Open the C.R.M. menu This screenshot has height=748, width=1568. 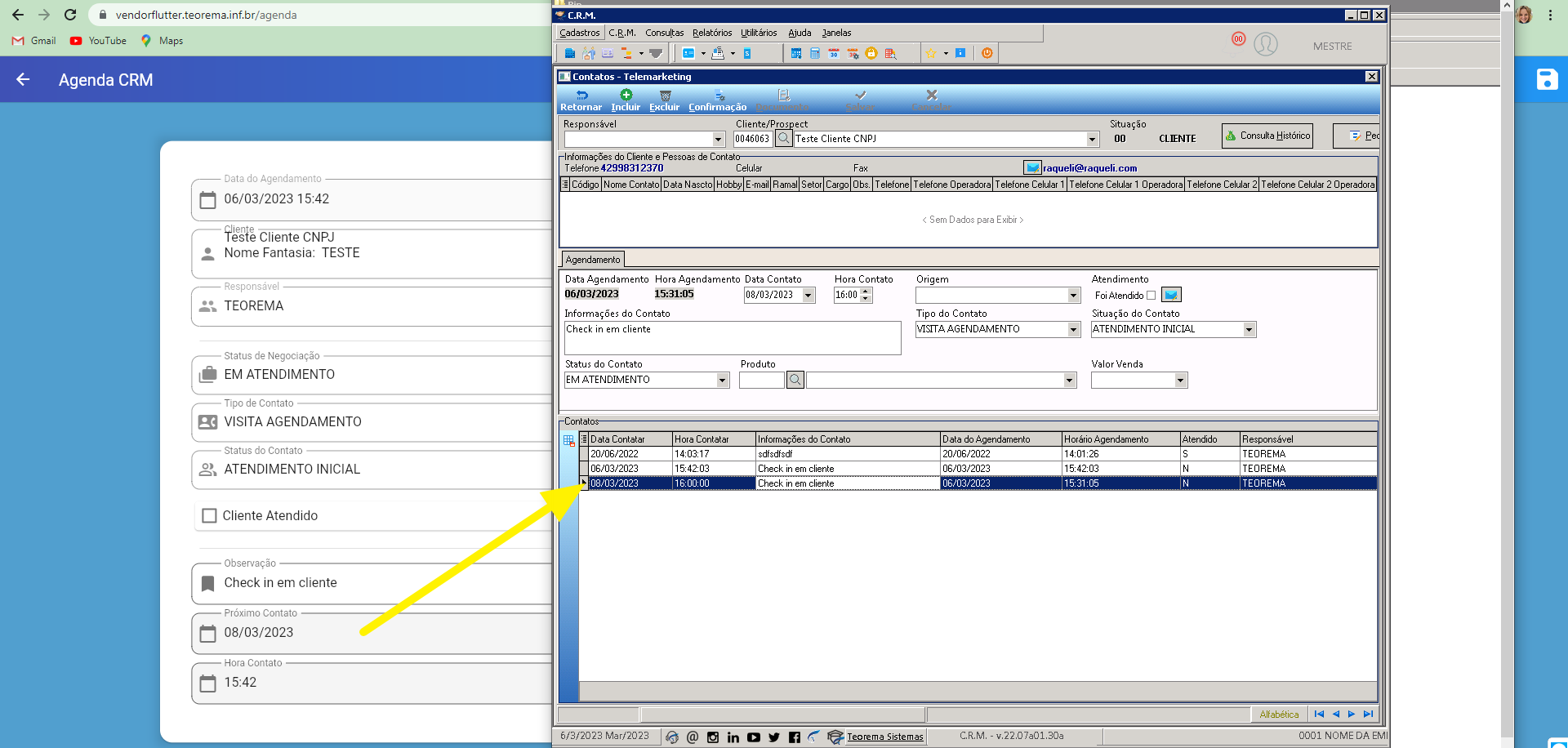click(x=622, y=33)
